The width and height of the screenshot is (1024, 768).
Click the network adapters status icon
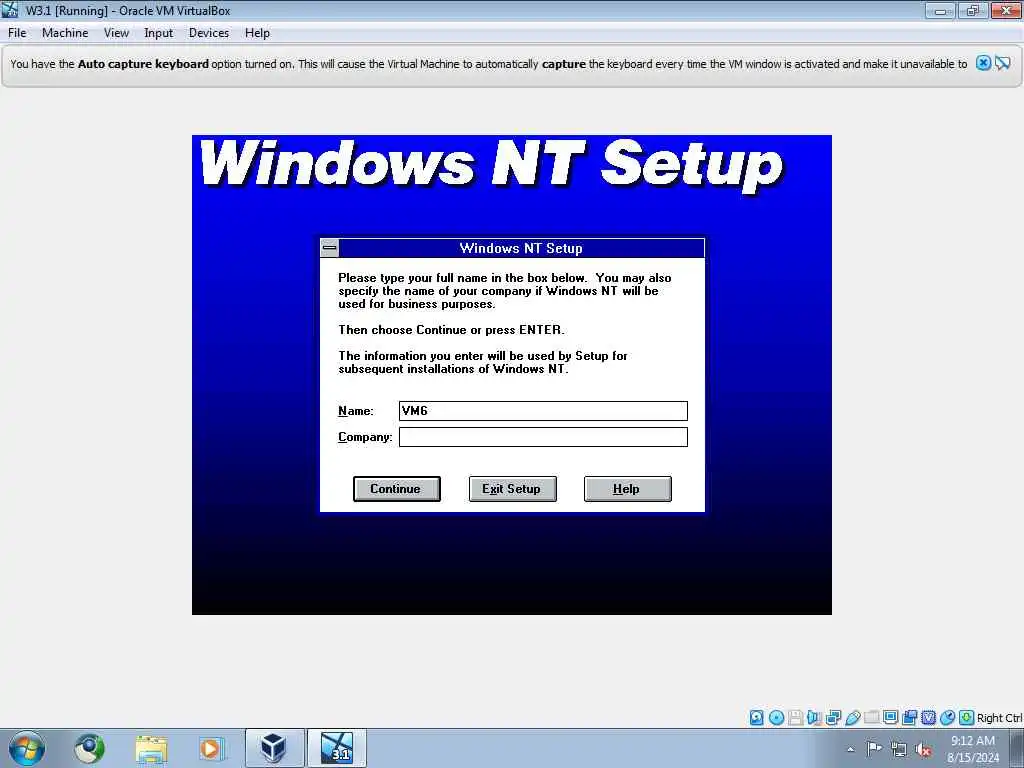click(x=833, y=718)
